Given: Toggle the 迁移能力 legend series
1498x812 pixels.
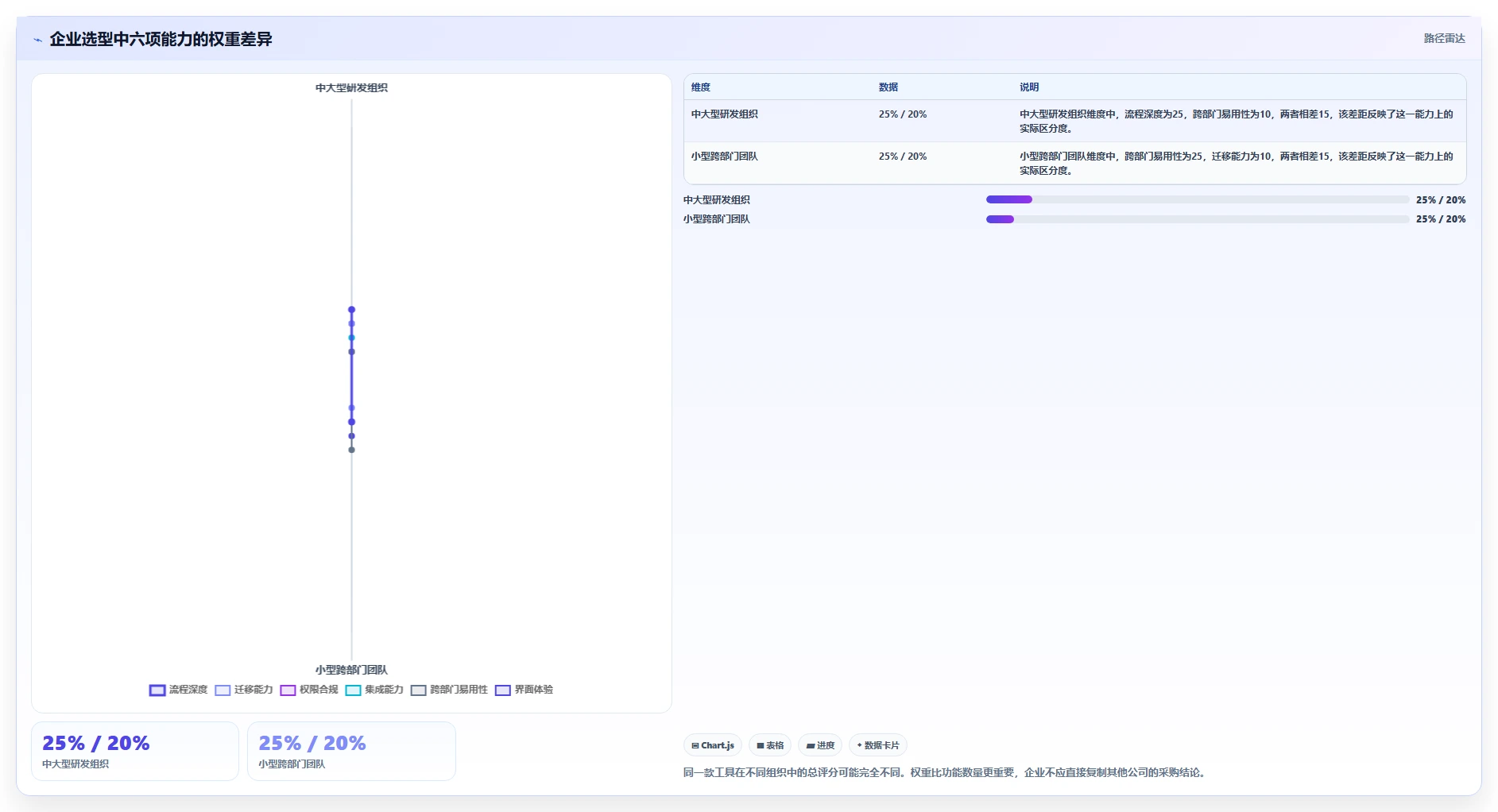Looking at the screenshot, I should click(244, 690).
